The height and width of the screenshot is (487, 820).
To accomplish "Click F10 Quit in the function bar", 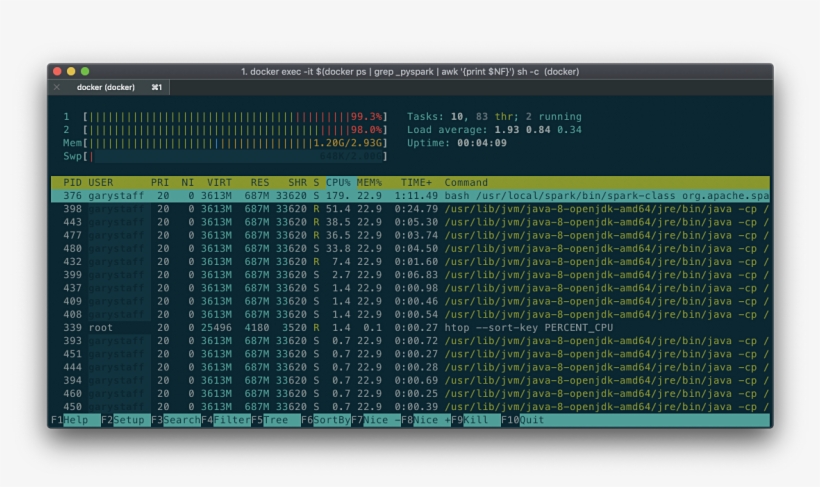I will [x=523, y=420].
